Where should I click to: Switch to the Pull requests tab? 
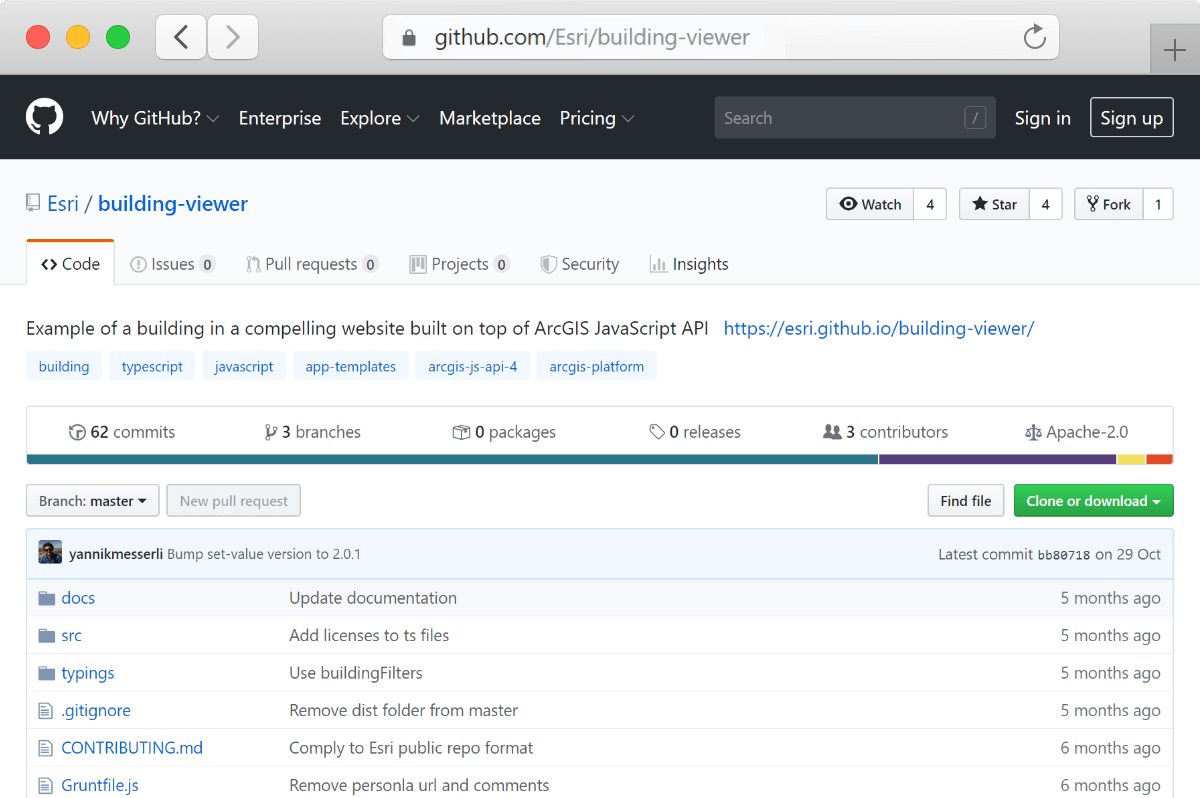[x=312, y=264]
